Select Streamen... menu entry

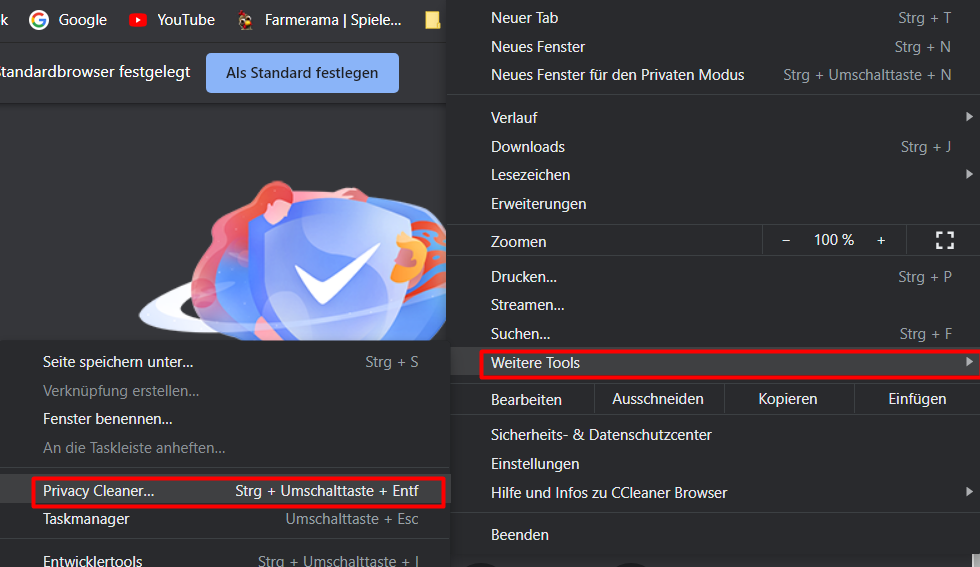click(x=715, y=305)
